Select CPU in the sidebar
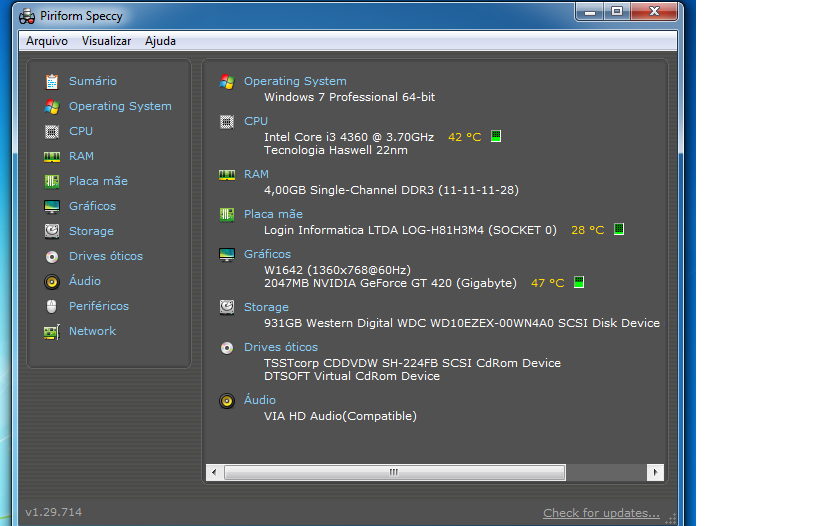 pyautogui.click(x=81, y=131)
